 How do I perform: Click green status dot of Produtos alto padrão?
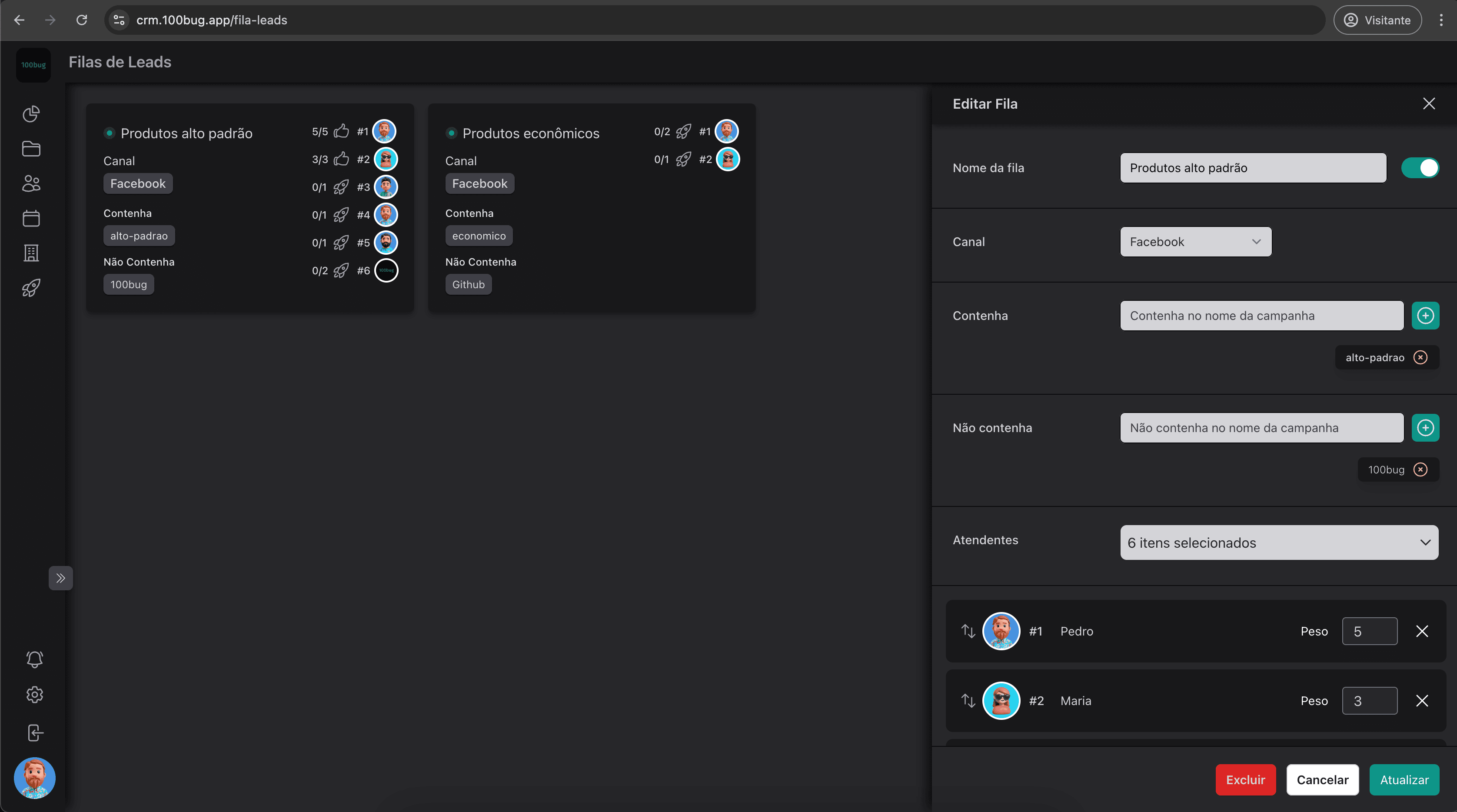[x=109, y=133]
